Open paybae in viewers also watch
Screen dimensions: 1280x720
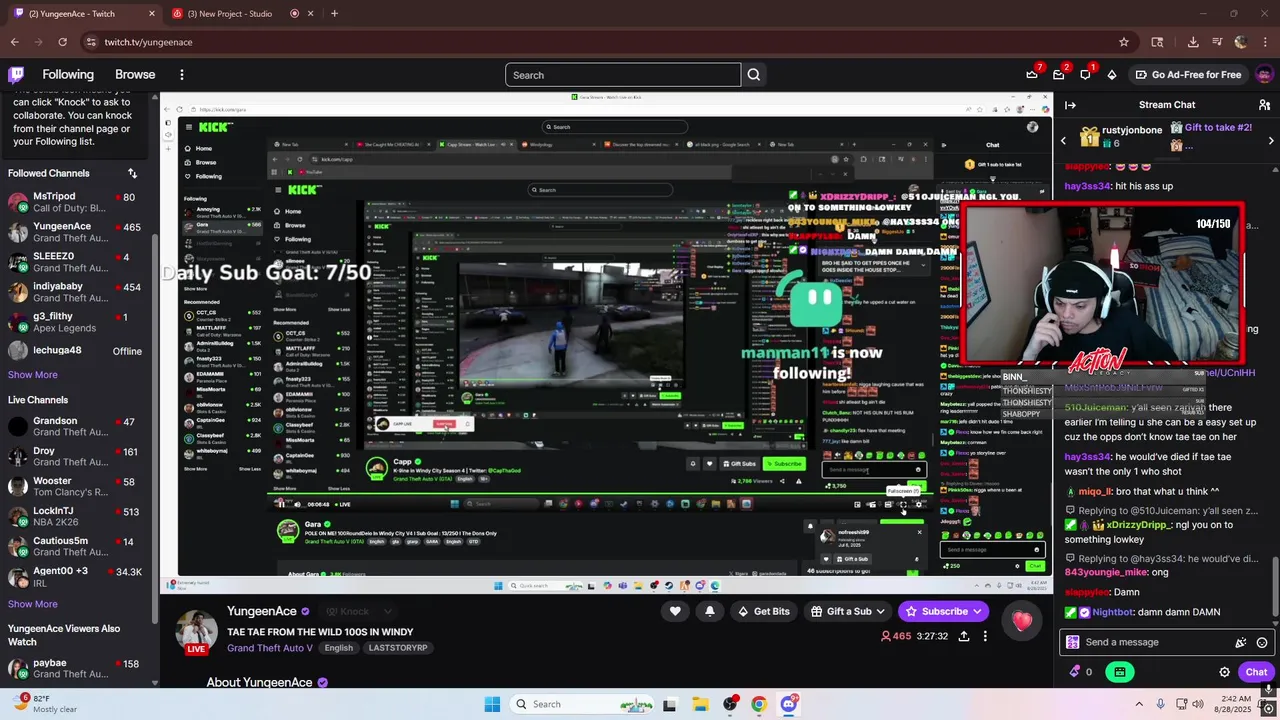(x=75, y=668)
